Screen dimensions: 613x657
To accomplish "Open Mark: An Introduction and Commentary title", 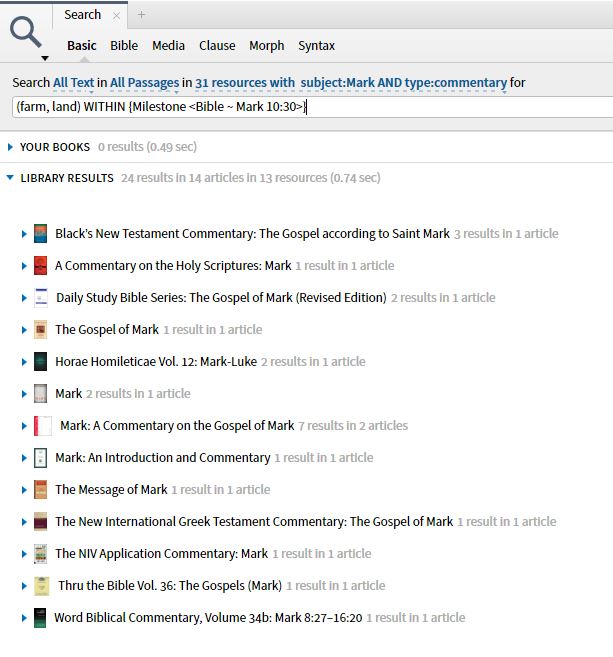I will [163, 458].
